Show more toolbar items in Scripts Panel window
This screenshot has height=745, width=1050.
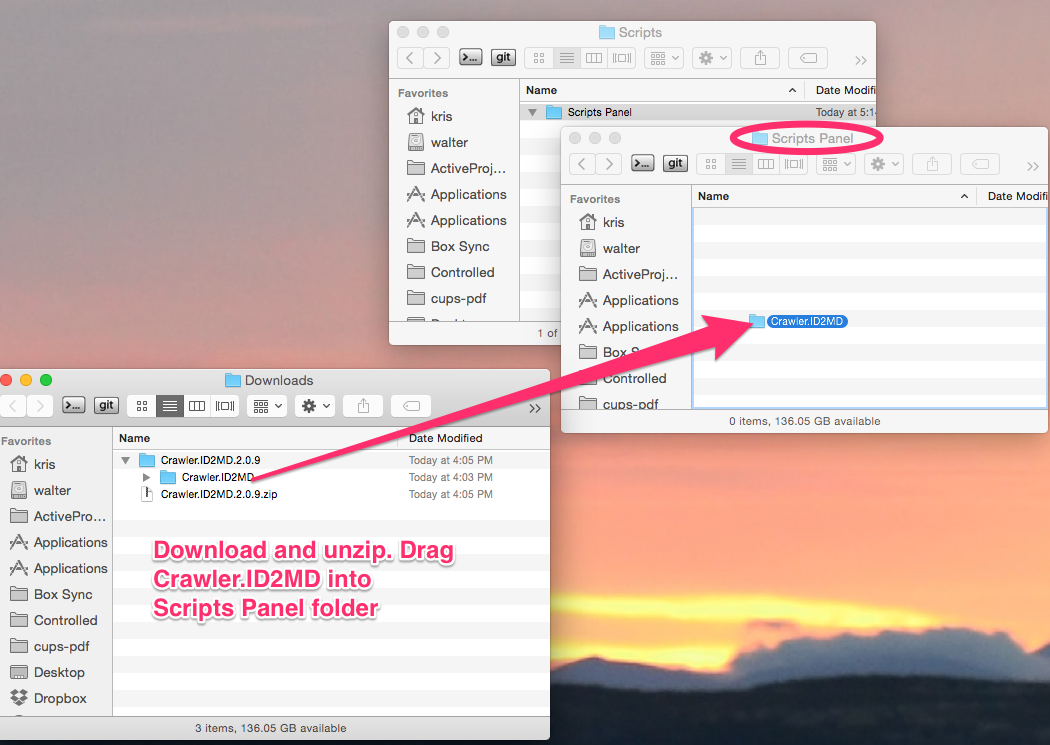click(1033, 166)
